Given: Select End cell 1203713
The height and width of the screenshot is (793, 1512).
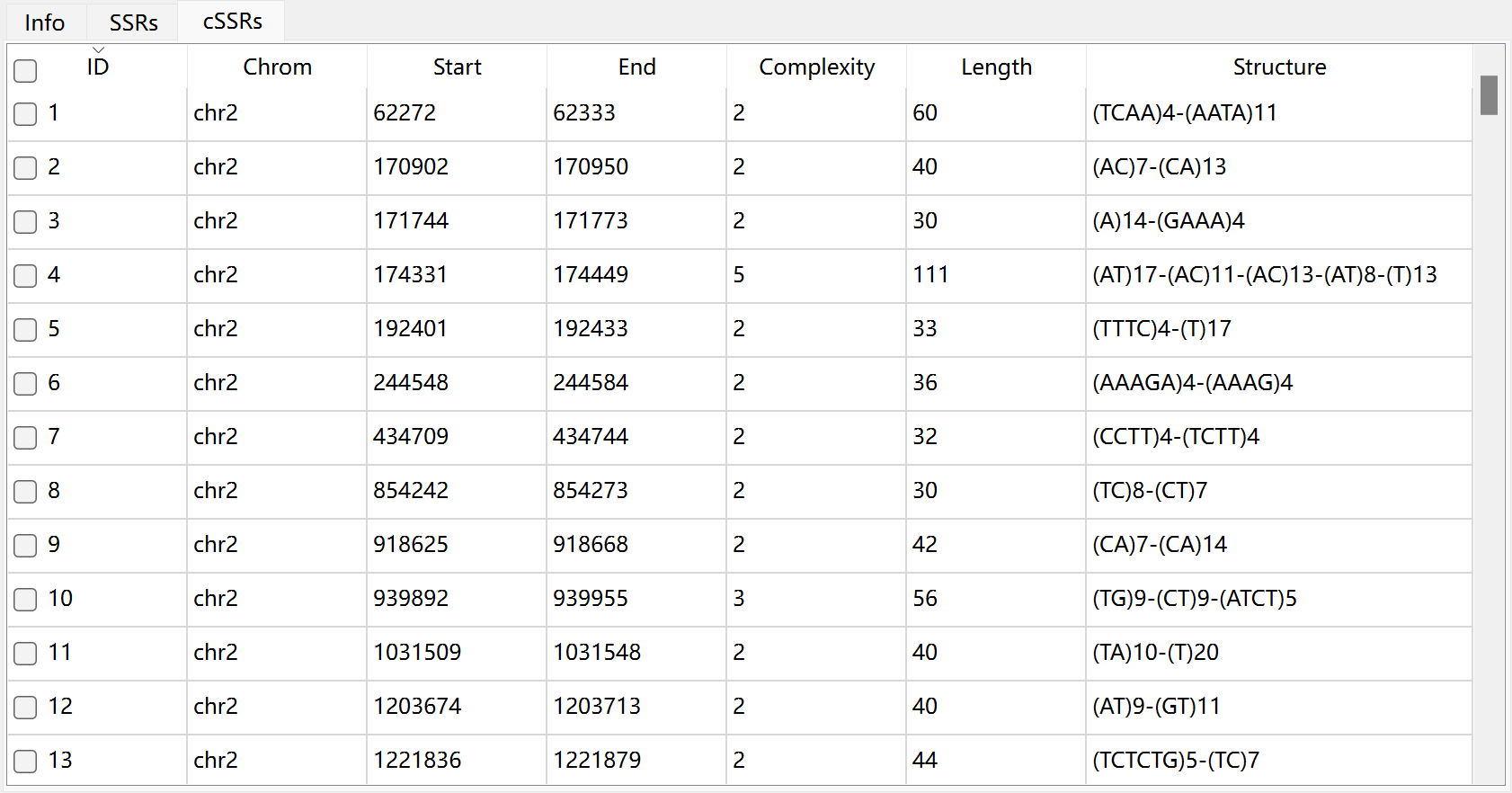Looking at the screenshot, I should (636, 707).
